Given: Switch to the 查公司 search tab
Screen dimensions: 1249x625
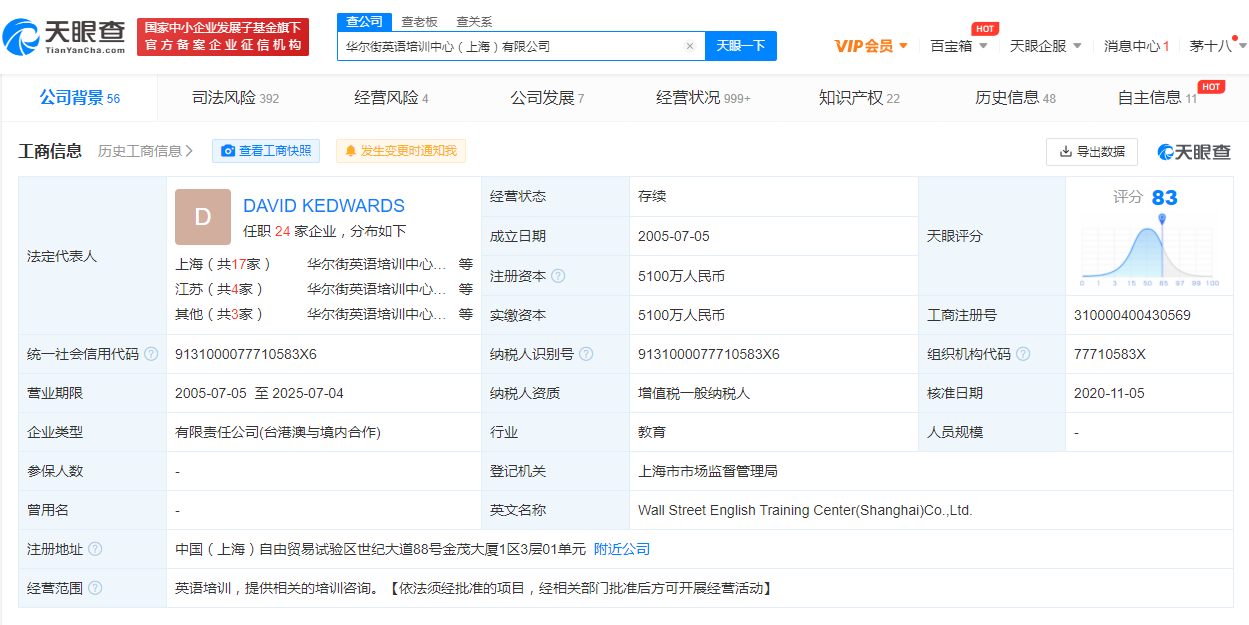Looking at the screenshot, I should click(x=365, y=22).
